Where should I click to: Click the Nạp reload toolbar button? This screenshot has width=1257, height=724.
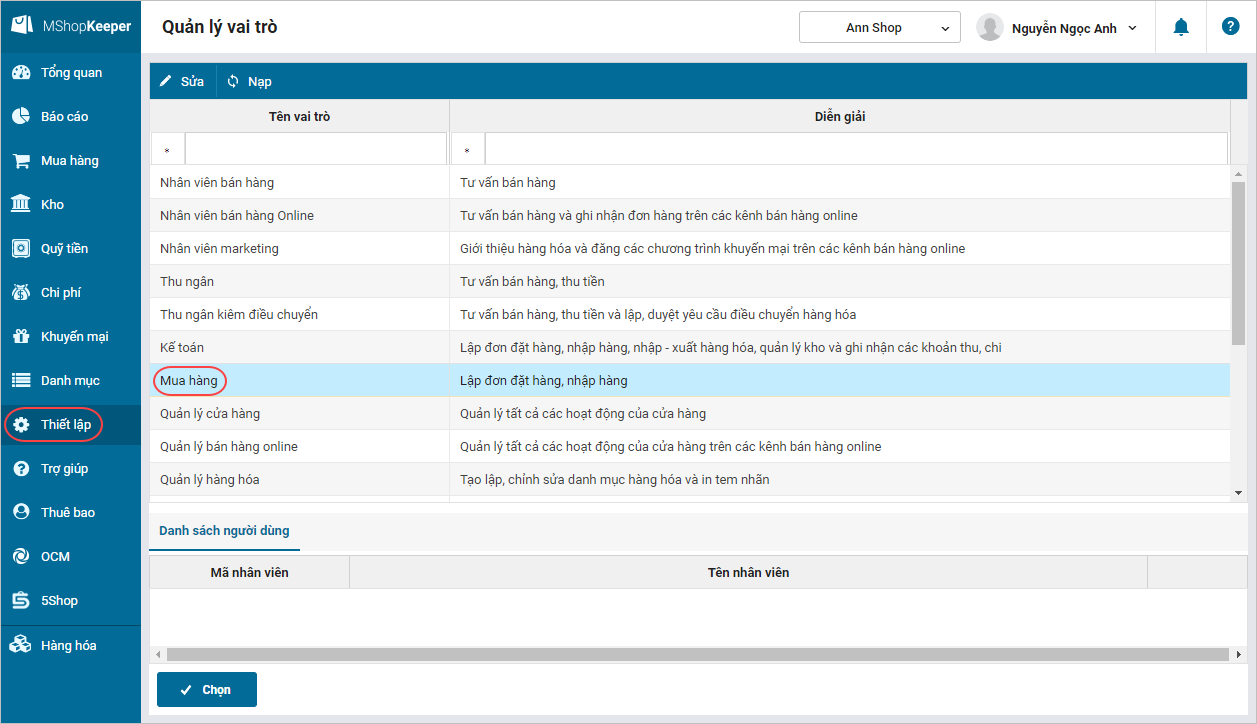(x=249, y=81)
